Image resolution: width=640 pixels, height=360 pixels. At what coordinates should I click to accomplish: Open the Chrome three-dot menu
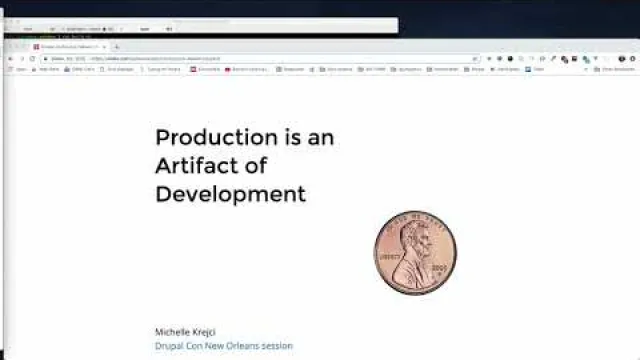[x=633, y=59]
